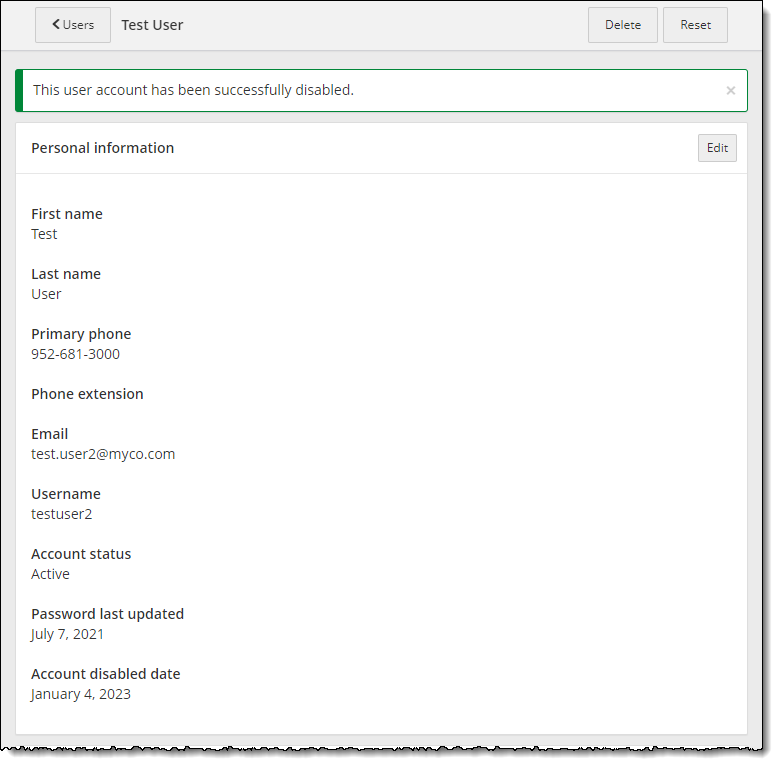Click the Account disabled date label
Image resolution: width=778 pixels, height=766 pixels.
(106, 674)
